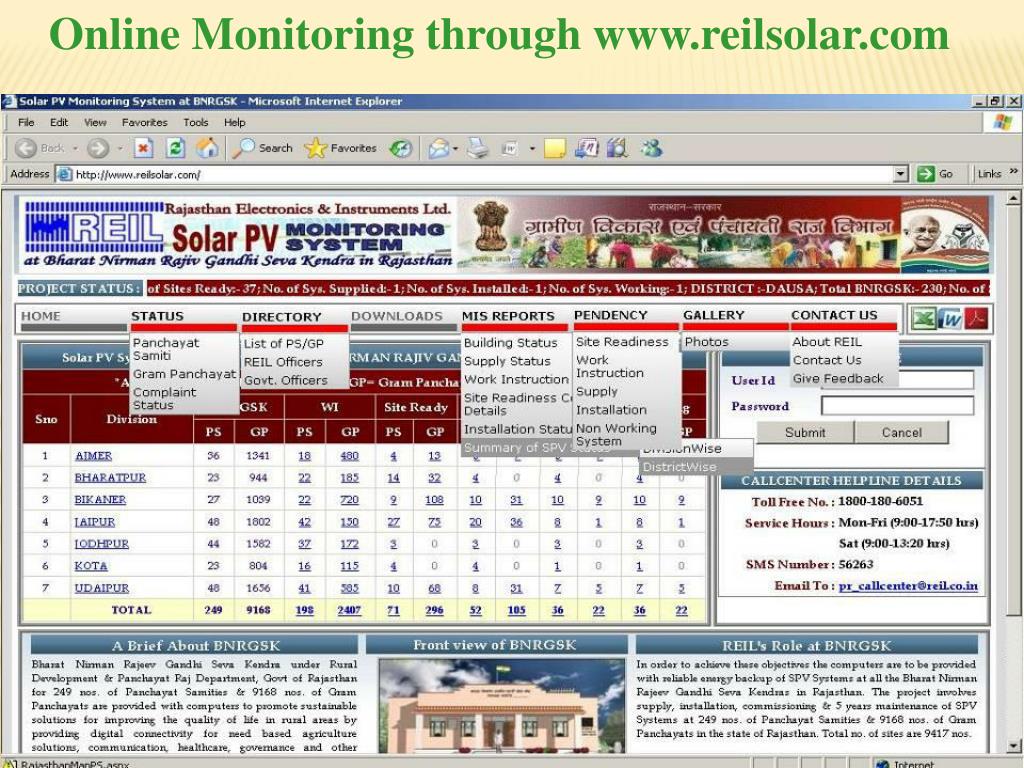
Task: Open the Edit menu
Action: tap(59, 122)
